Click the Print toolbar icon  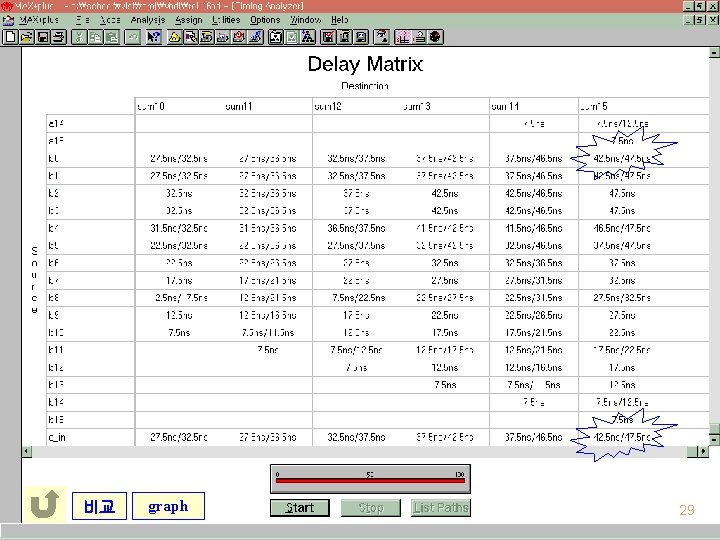point(59,37)
